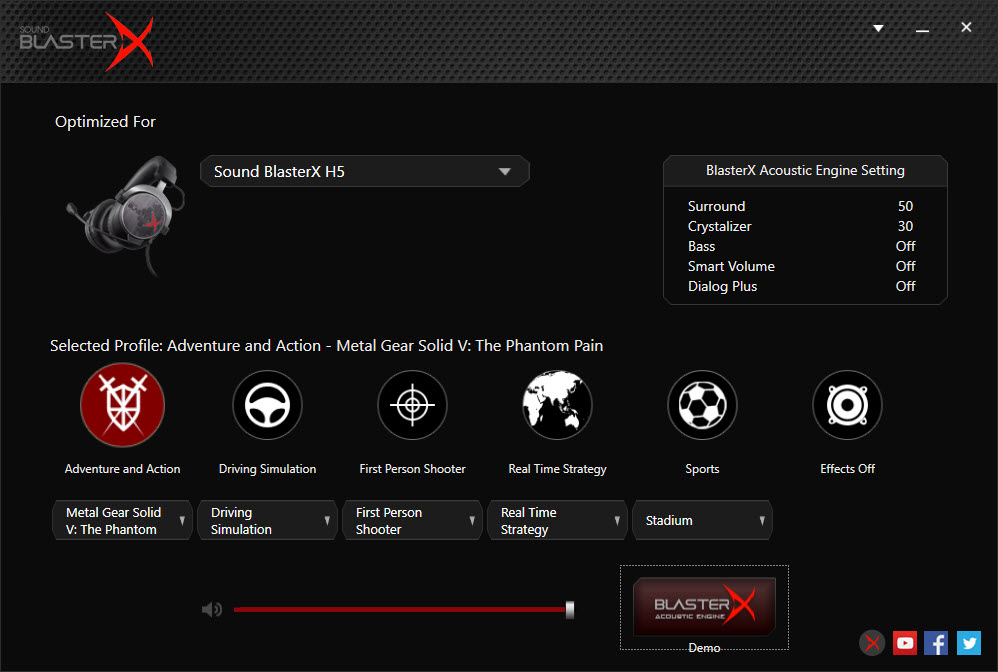Play the BlasterX Acoustic Engine Demo
The image size is (998, 672).
tap(704, 606)
